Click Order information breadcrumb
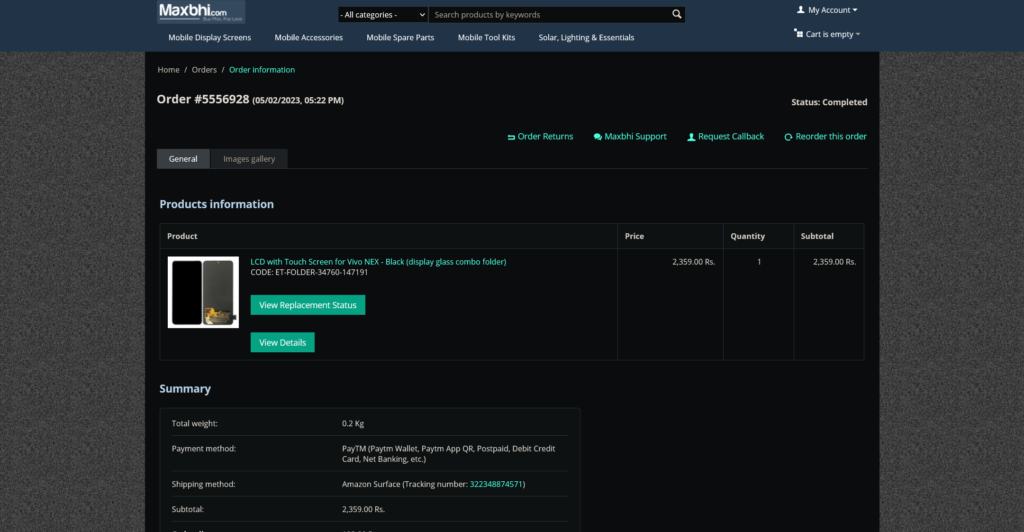This screenshot has height=532, width=1024. coord(262,70)
